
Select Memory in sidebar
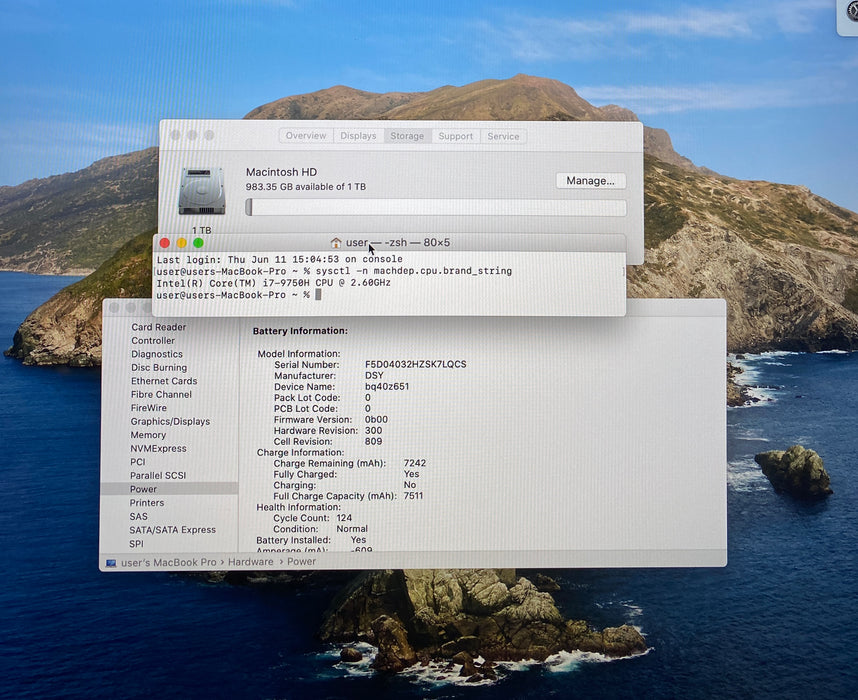(x=148, y=435)
